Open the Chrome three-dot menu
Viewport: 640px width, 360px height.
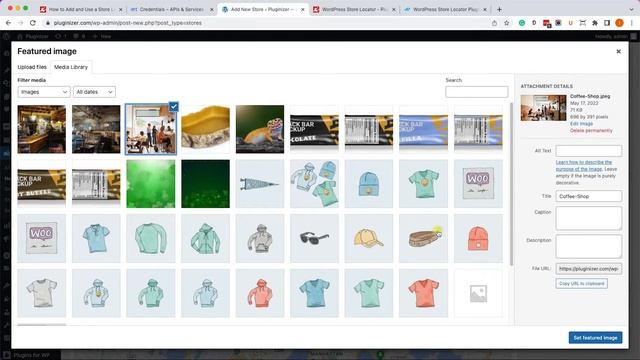[x=631, y=23]
